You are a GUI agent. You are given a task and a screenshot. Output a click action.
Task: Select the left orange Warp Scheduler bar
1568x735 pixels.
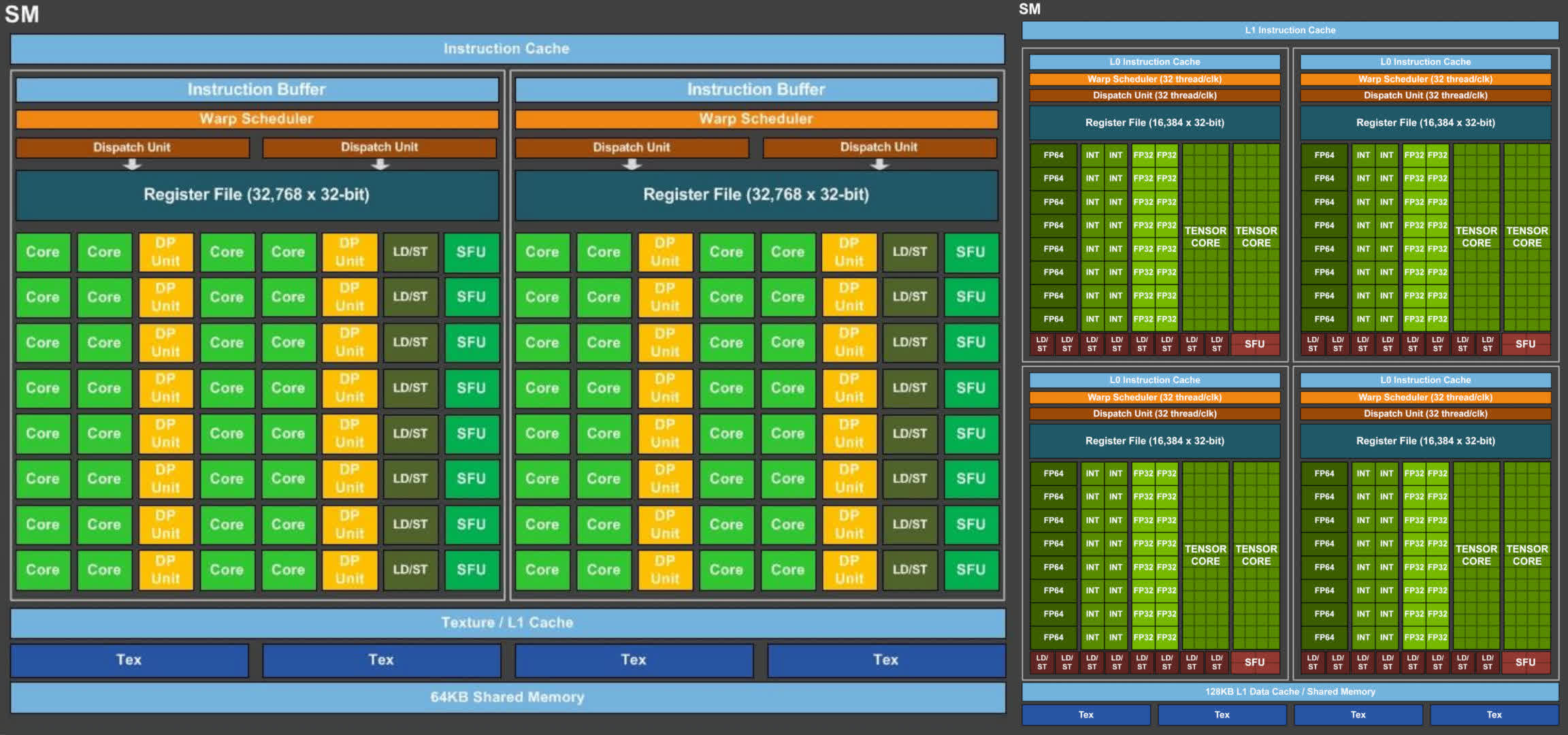click(x=257, y=119)
